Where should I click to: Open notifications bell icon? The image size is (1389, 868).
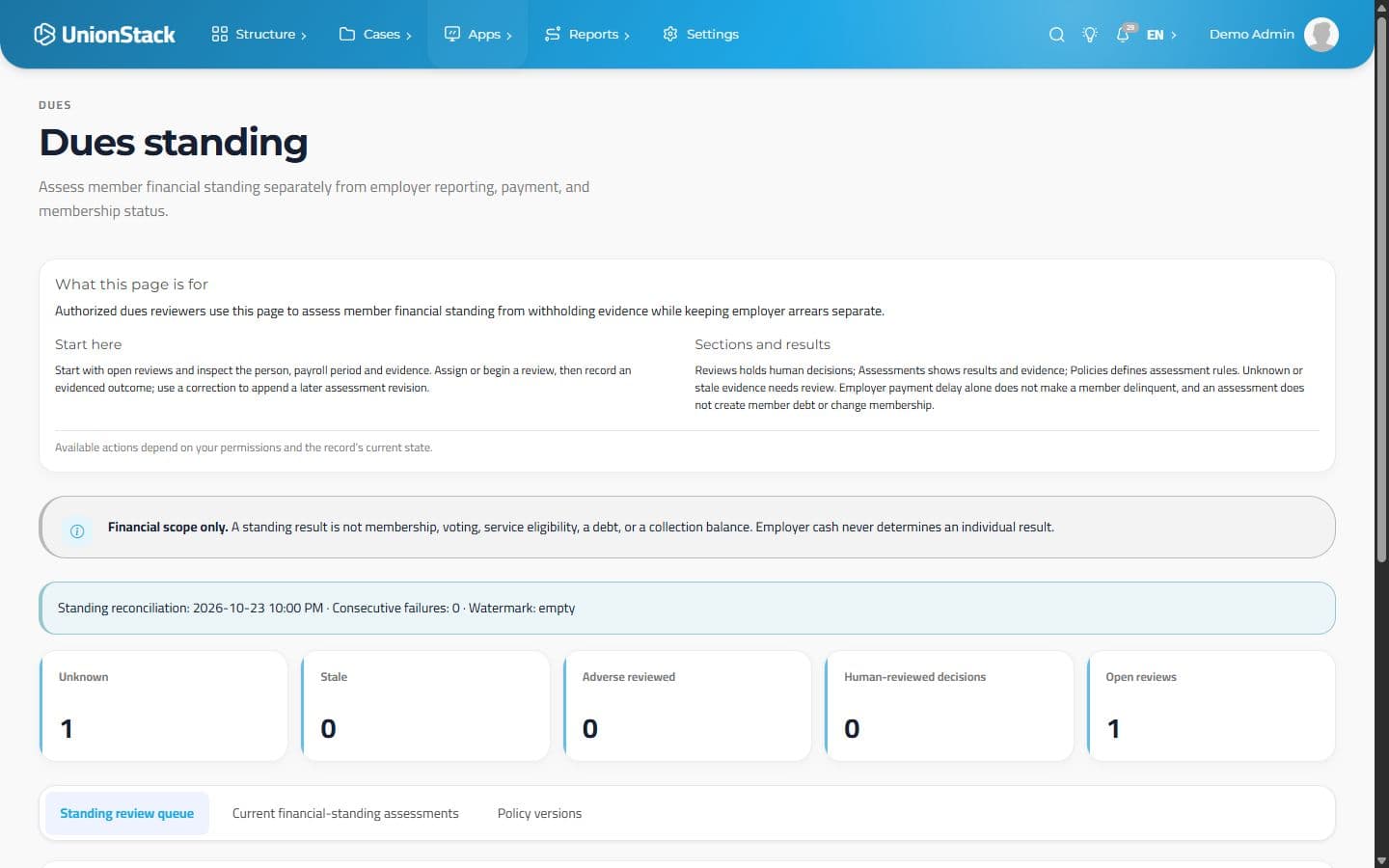[x=1123, y=35]
